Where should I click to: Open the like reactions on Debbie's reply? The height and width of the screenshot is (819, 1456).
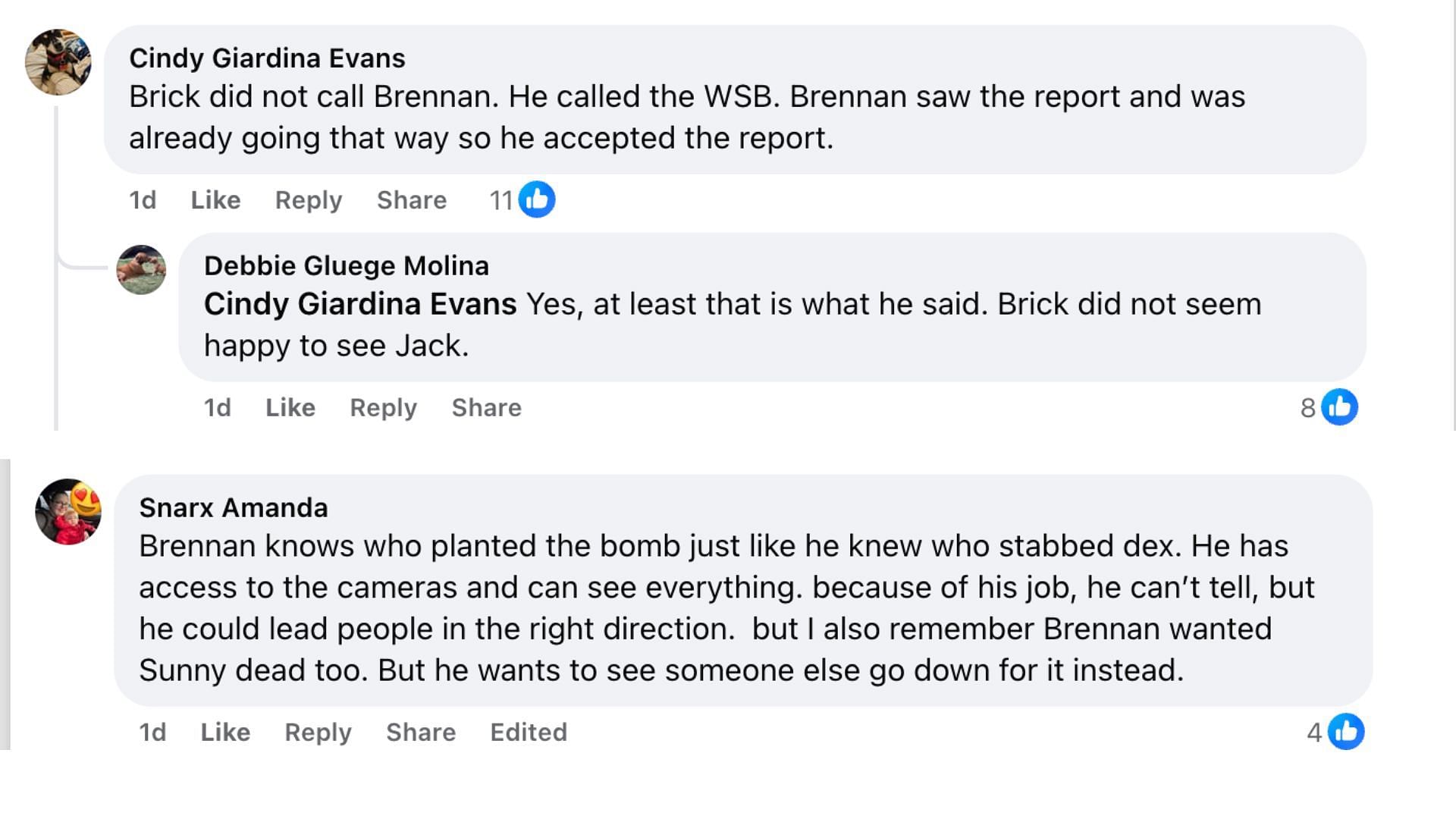[x=1329, y=407]
